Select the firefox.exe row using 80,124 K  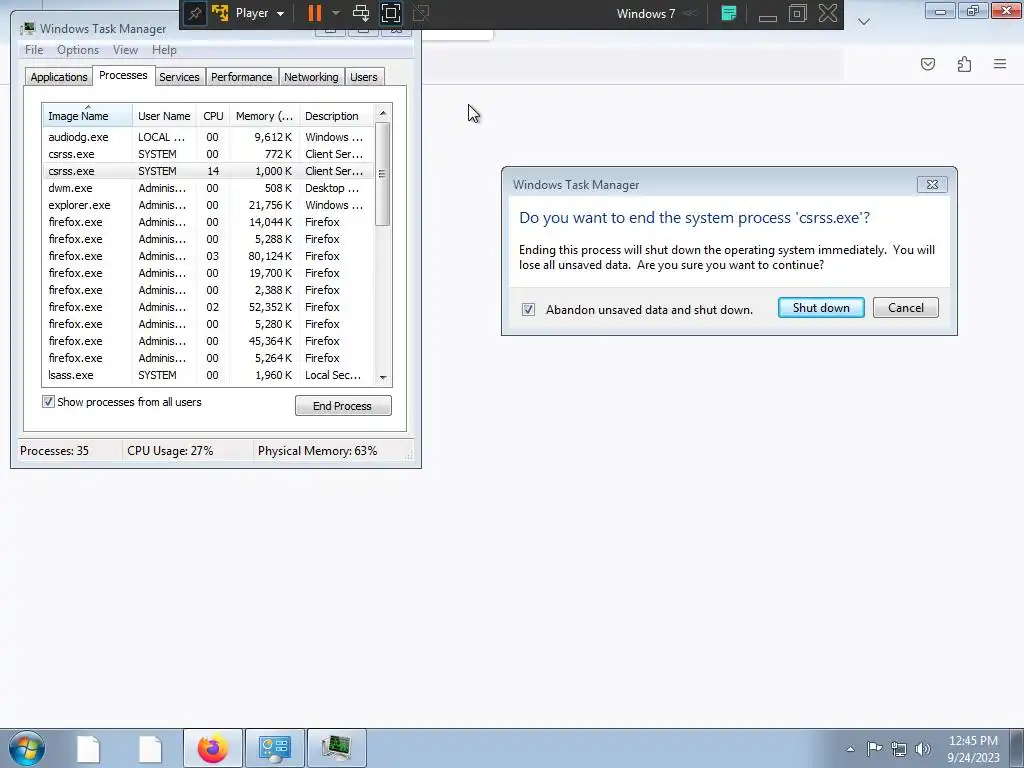coord(208,256)
